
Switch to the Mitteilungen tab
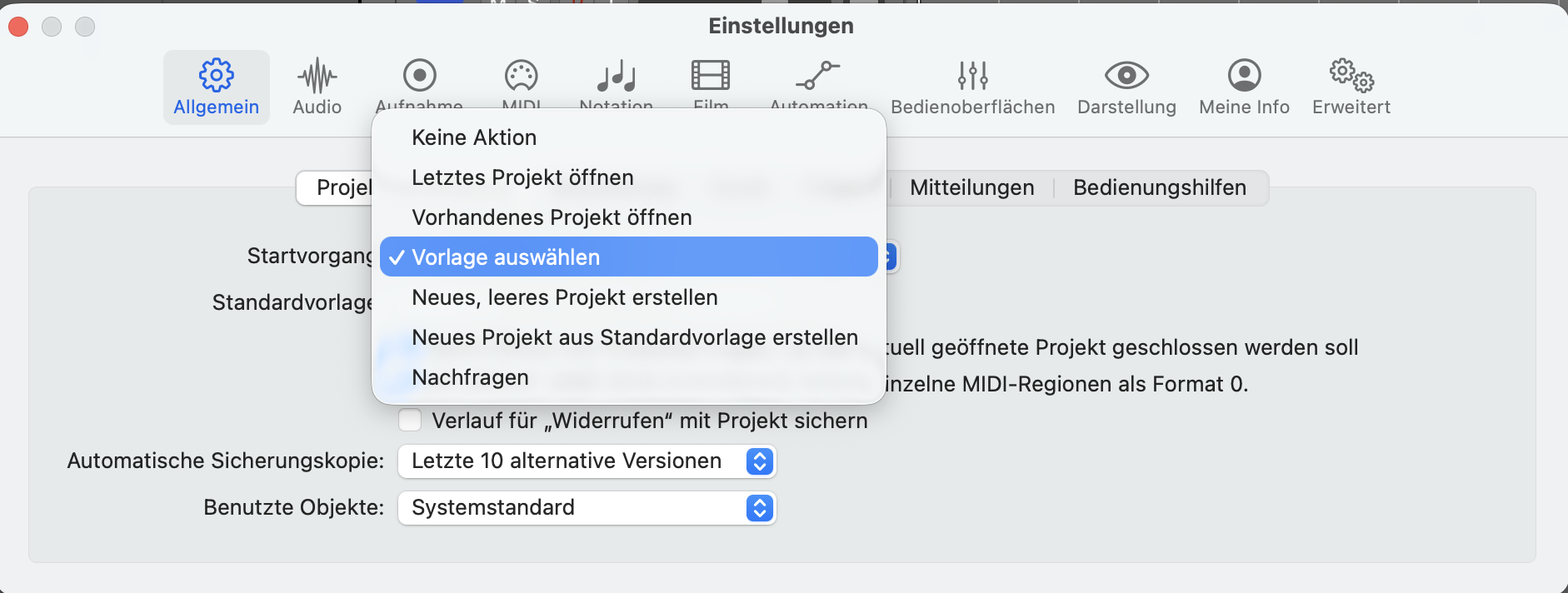tap(971, 188)
